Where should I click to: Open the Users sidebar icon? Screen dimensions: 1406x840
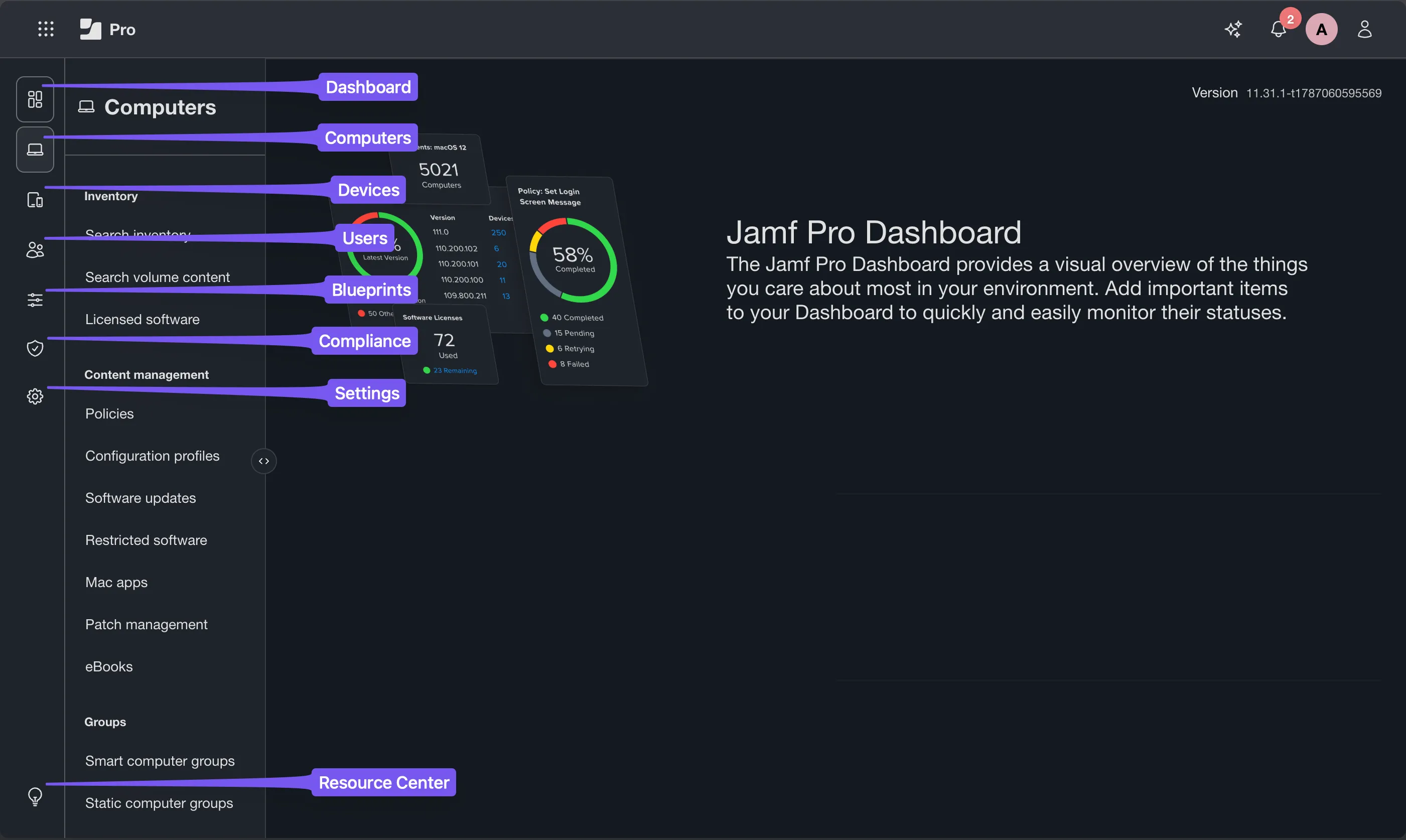(x=35, y=249)
